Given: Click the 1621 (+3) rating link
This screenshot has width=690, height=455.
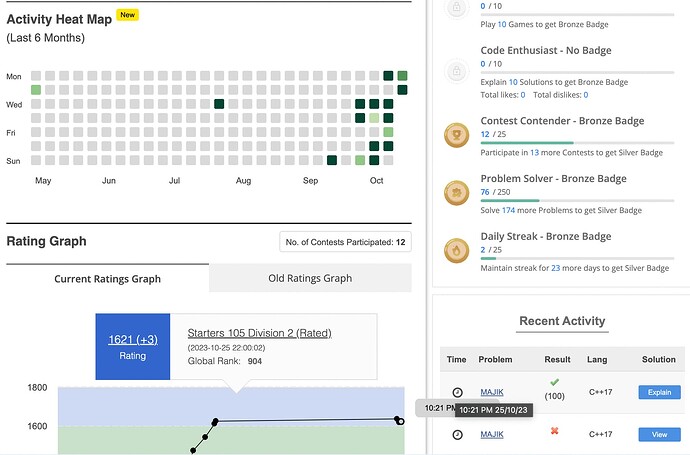Looking at the screenshot, I should [133, 340].
